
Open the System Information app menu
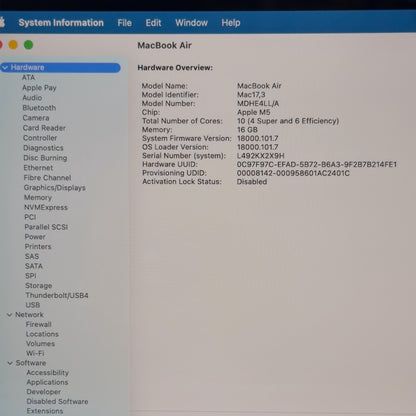click(x=61, y=23)
